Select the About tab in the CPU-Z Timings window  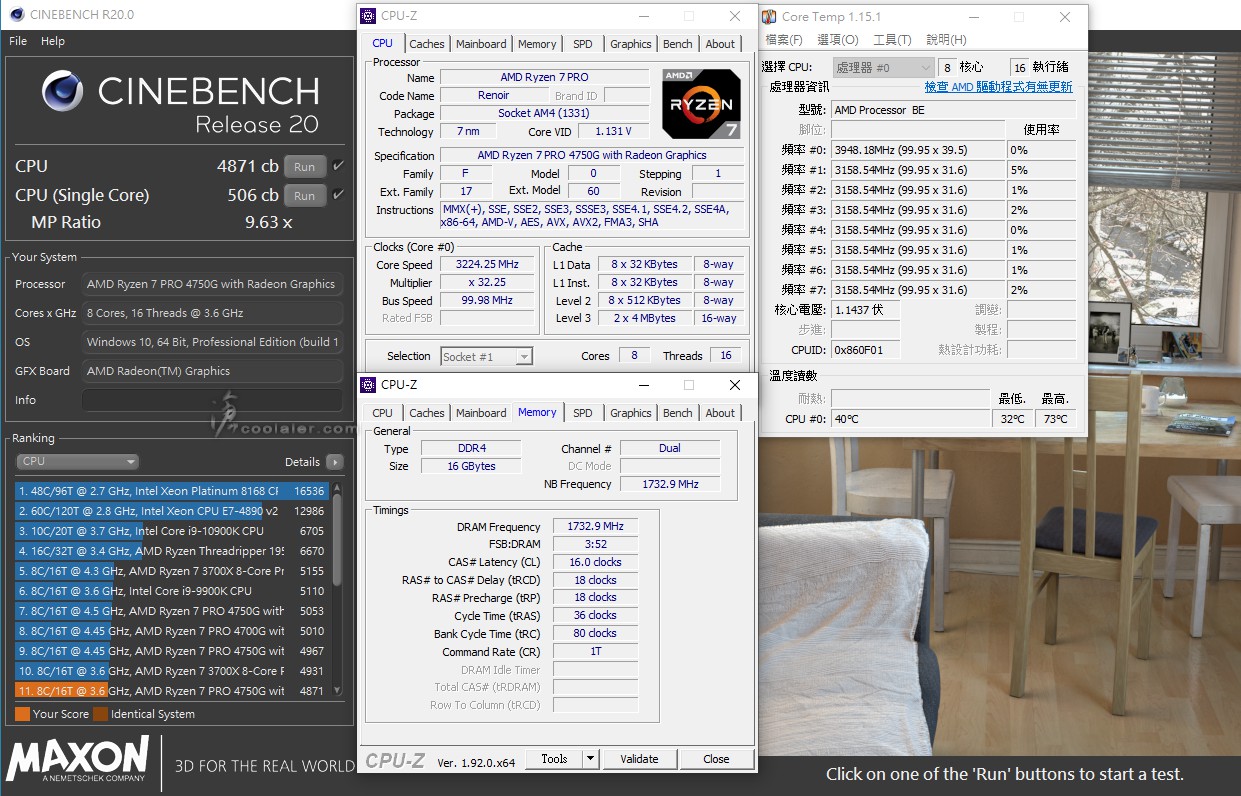pos(720,413)
